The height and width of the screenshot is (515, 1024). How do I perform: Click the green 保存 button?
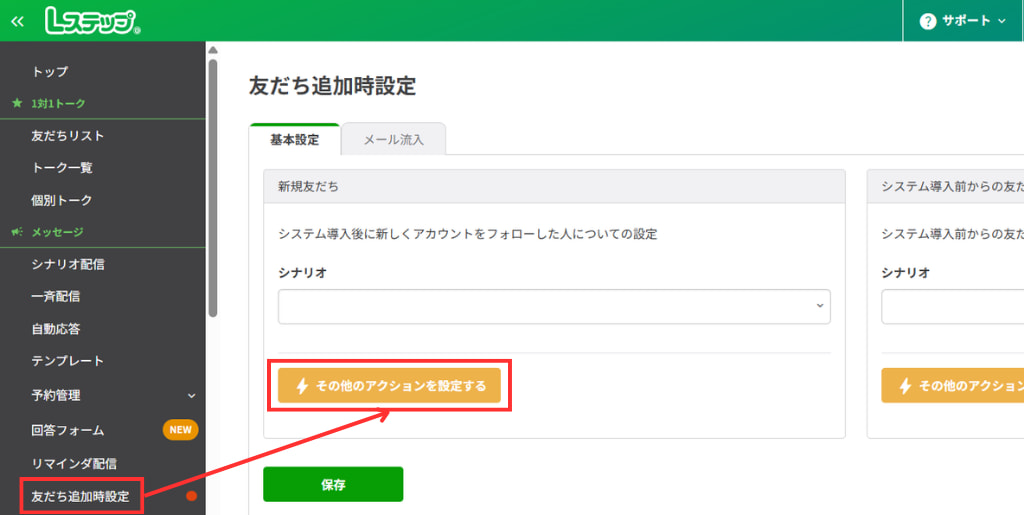click(333, 484)
